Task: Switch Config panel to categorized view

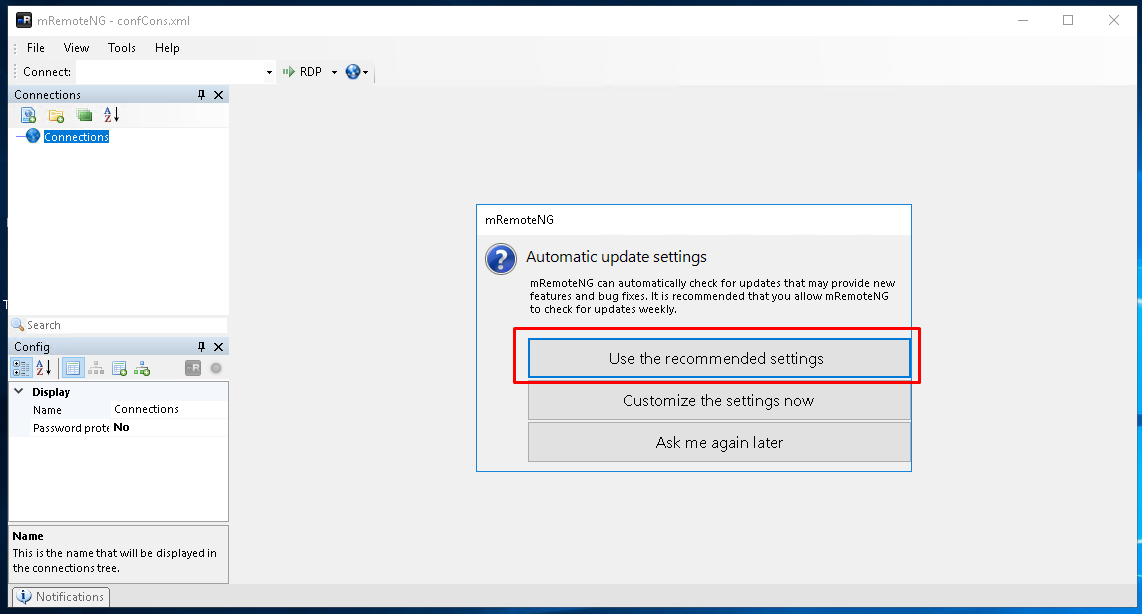Action: (21, 367)
